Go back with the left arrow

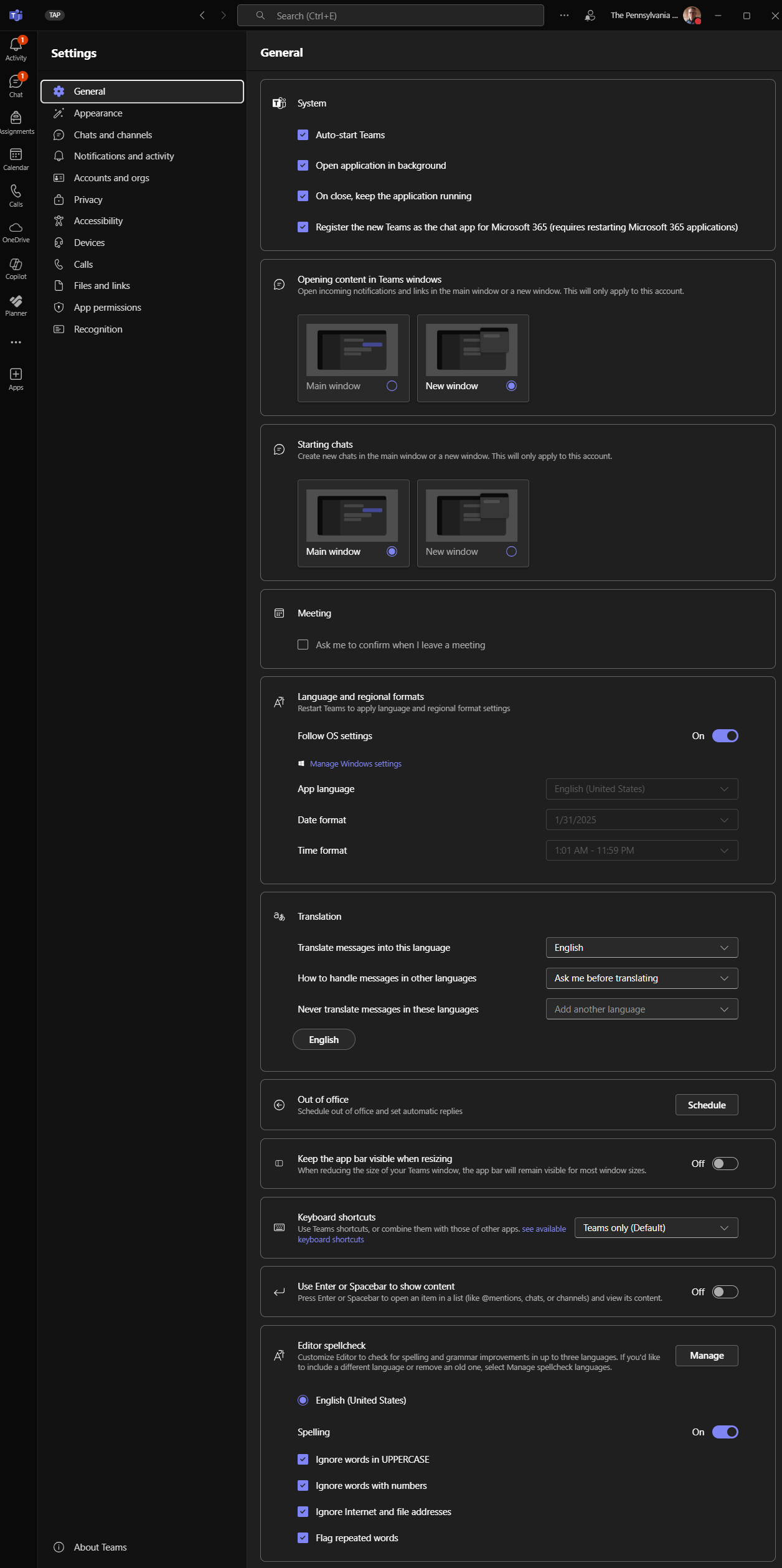coord(202,16)
